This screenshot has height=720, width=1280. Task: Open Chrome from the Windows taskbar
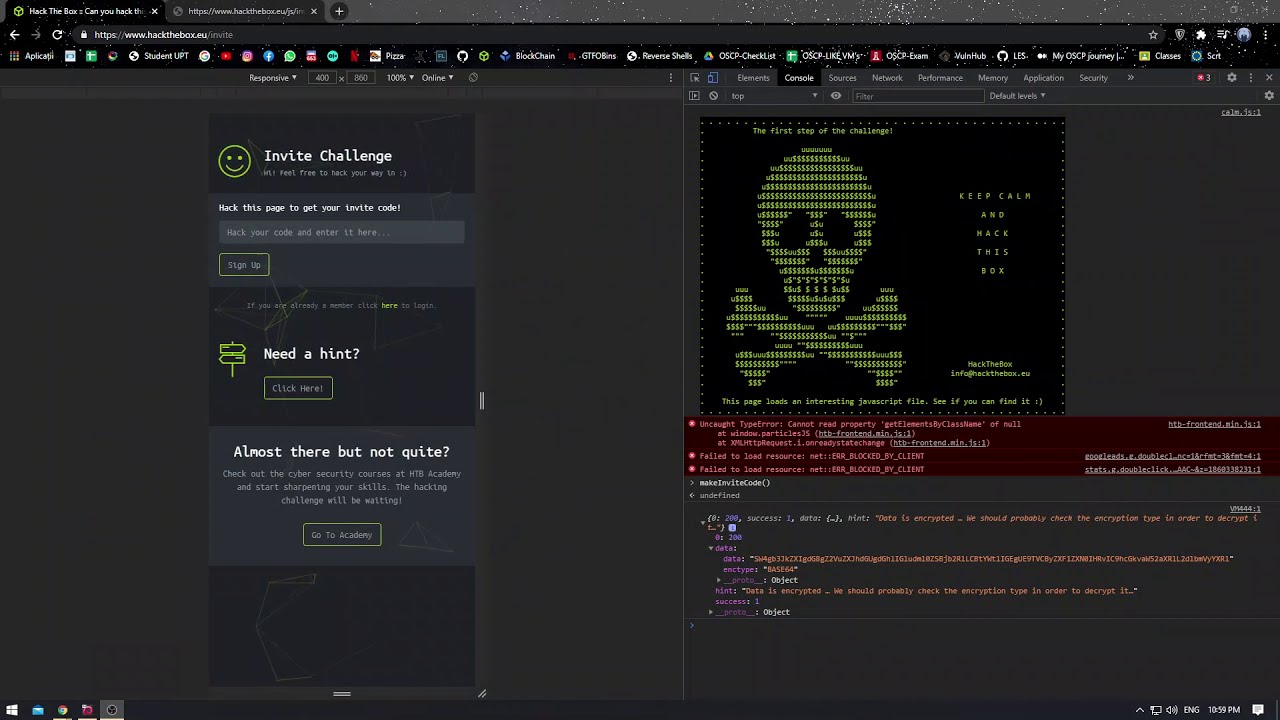pos(62,710)
